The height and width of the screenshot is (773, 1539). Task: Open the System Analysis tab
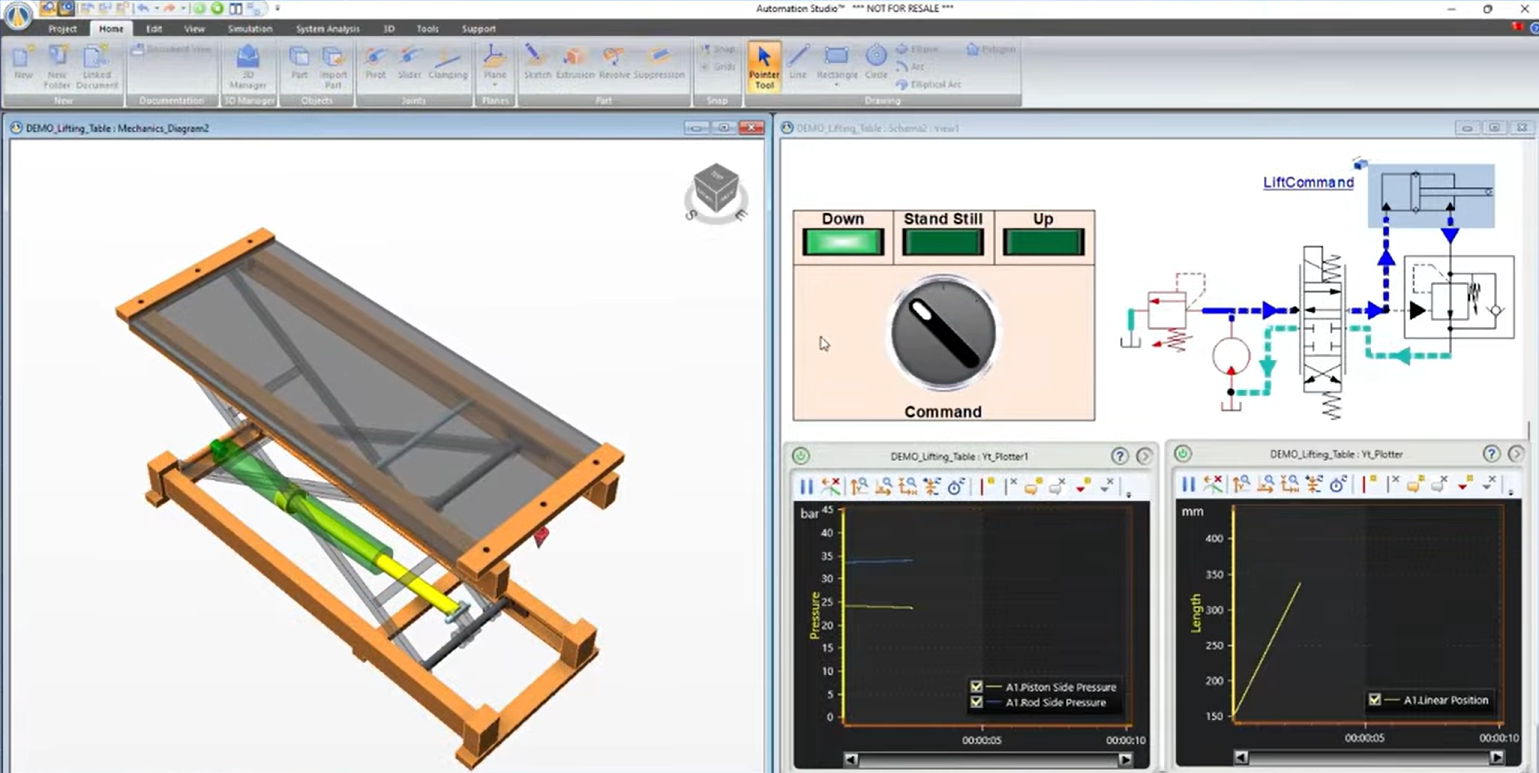click(328, 29)
